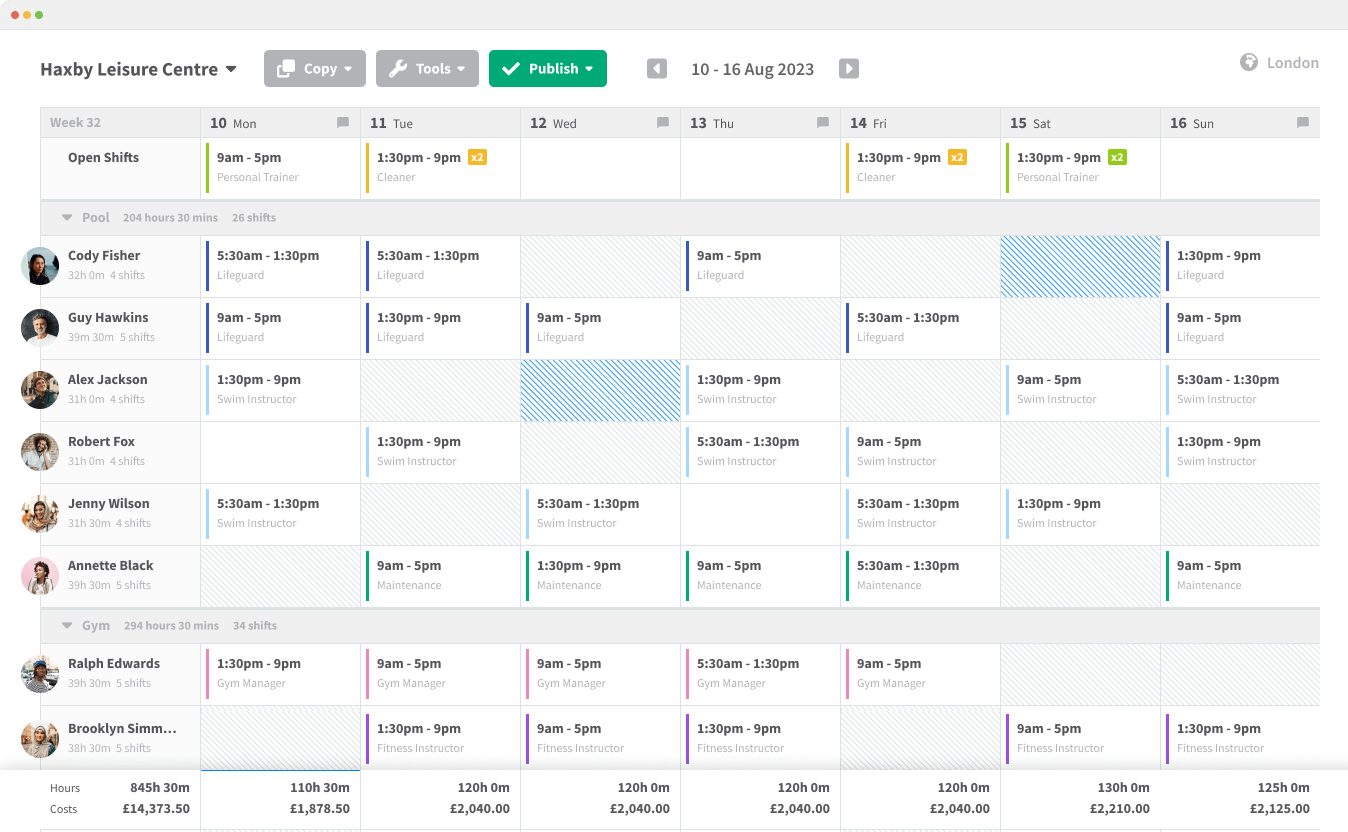This screenshot has height=832, width=1348.
Task: Click Jenny Wilson's avatar thumbnail
Action: coord(40,513)
